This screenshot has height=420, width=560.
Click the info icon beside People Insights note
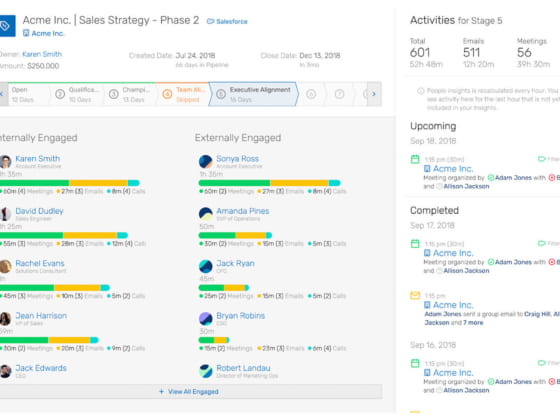pos(421,91)
